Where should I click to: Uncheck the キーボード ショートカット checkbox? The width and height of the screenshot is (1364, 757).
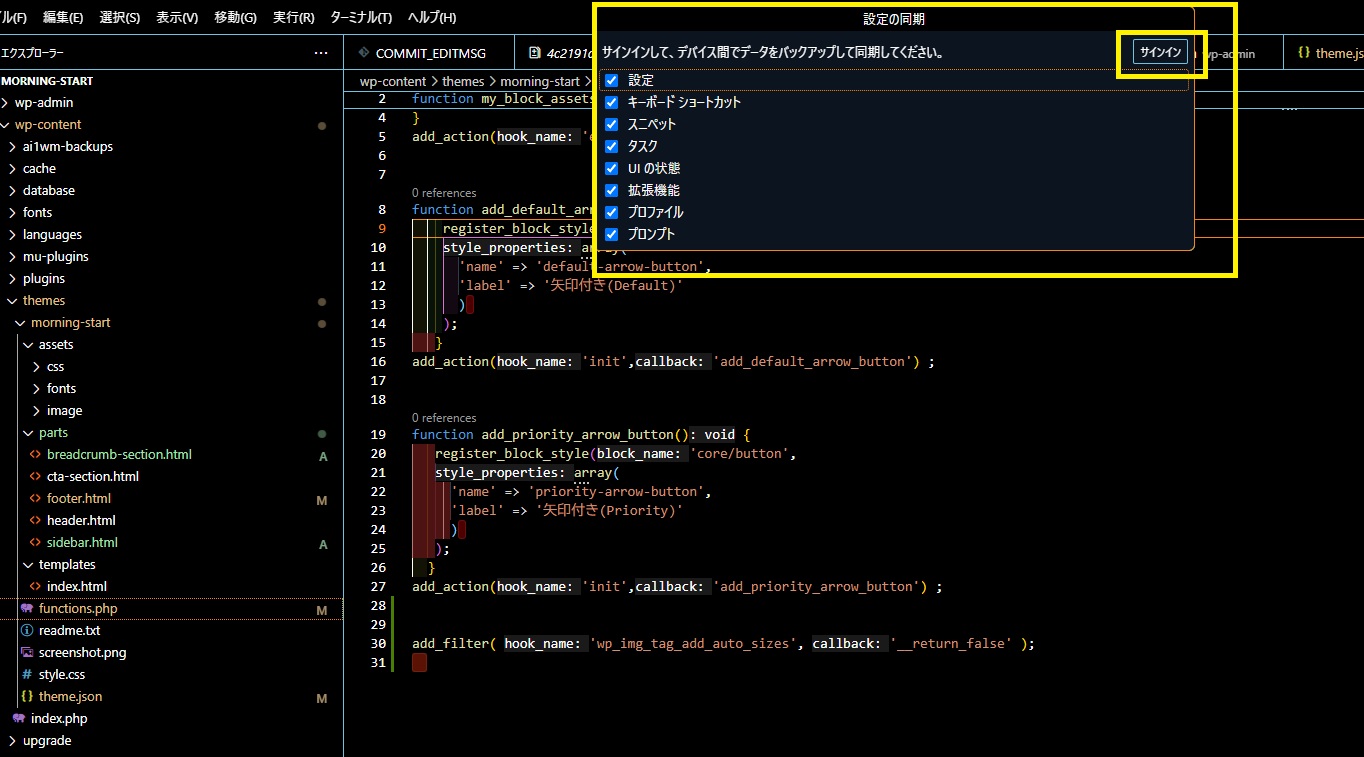click(x=611, y=102)
